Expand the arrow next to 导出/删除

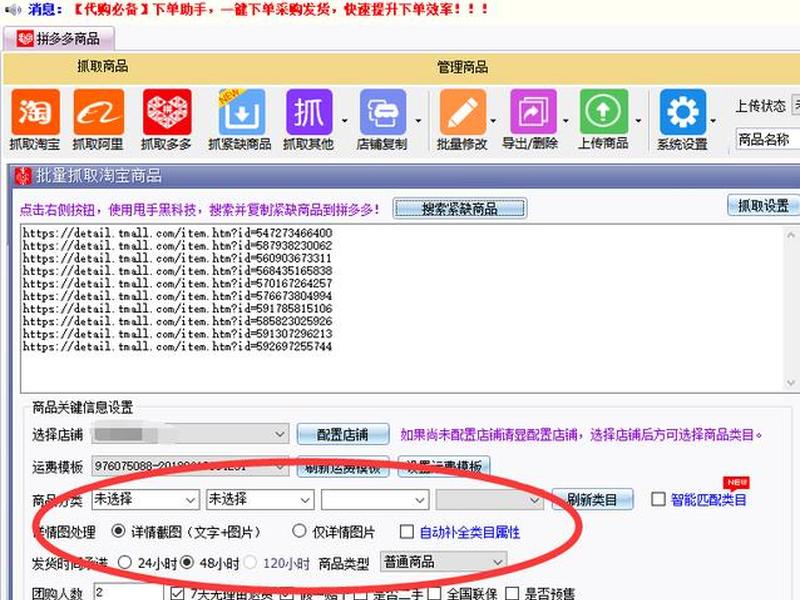[566, 121]
